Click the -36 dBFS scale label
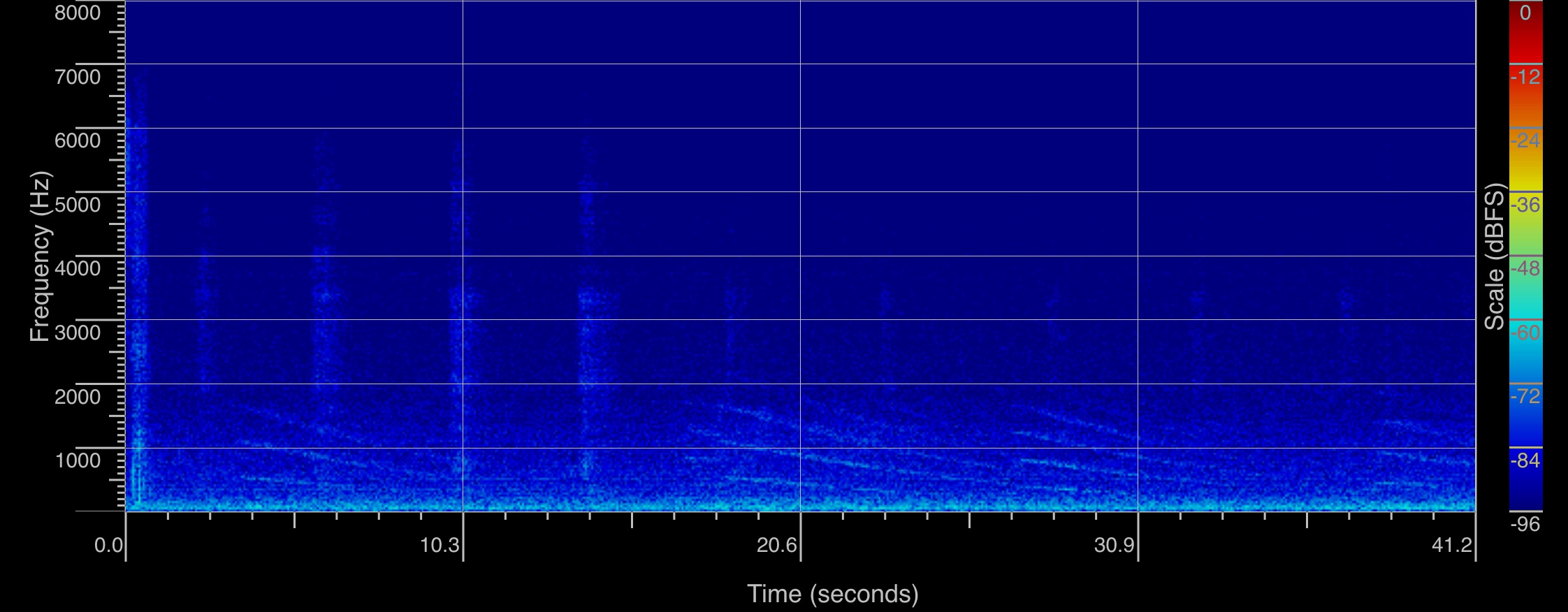 click(1525, 205)
